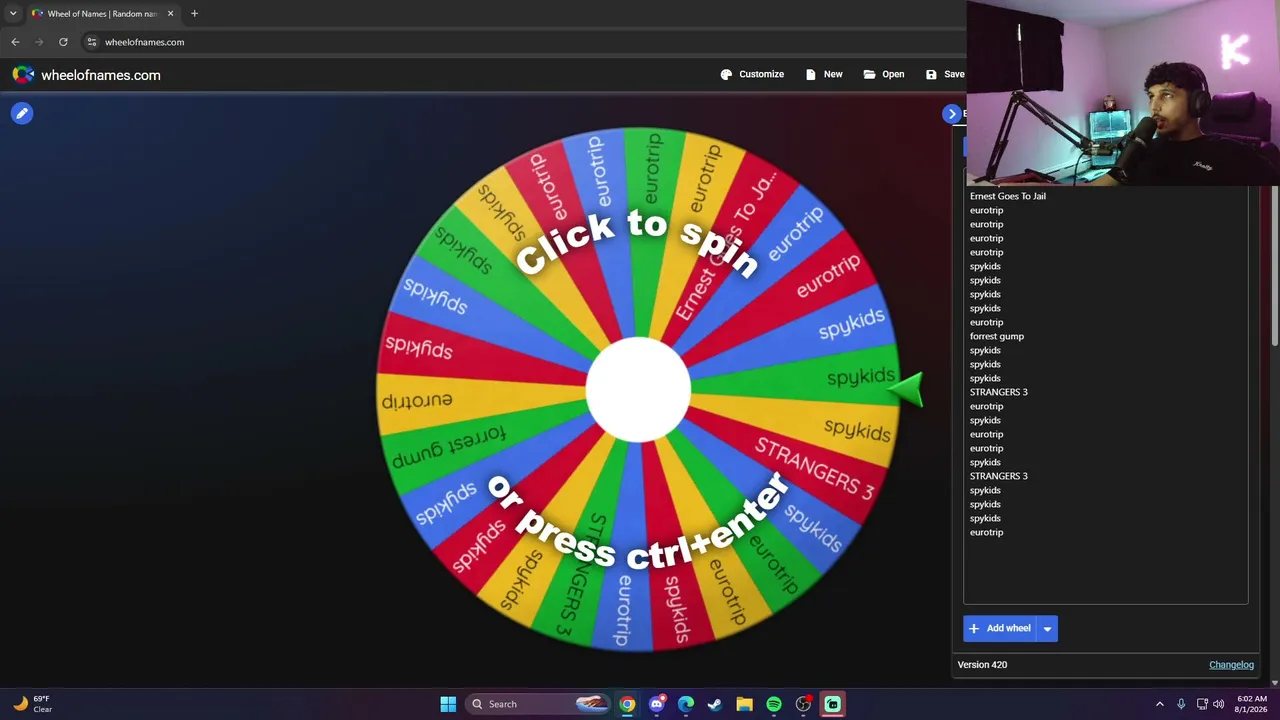The height and width of the screenshot is (720, 1280).
Task: Collapse the entries panel with blue arrow
Action: [952, 114]
